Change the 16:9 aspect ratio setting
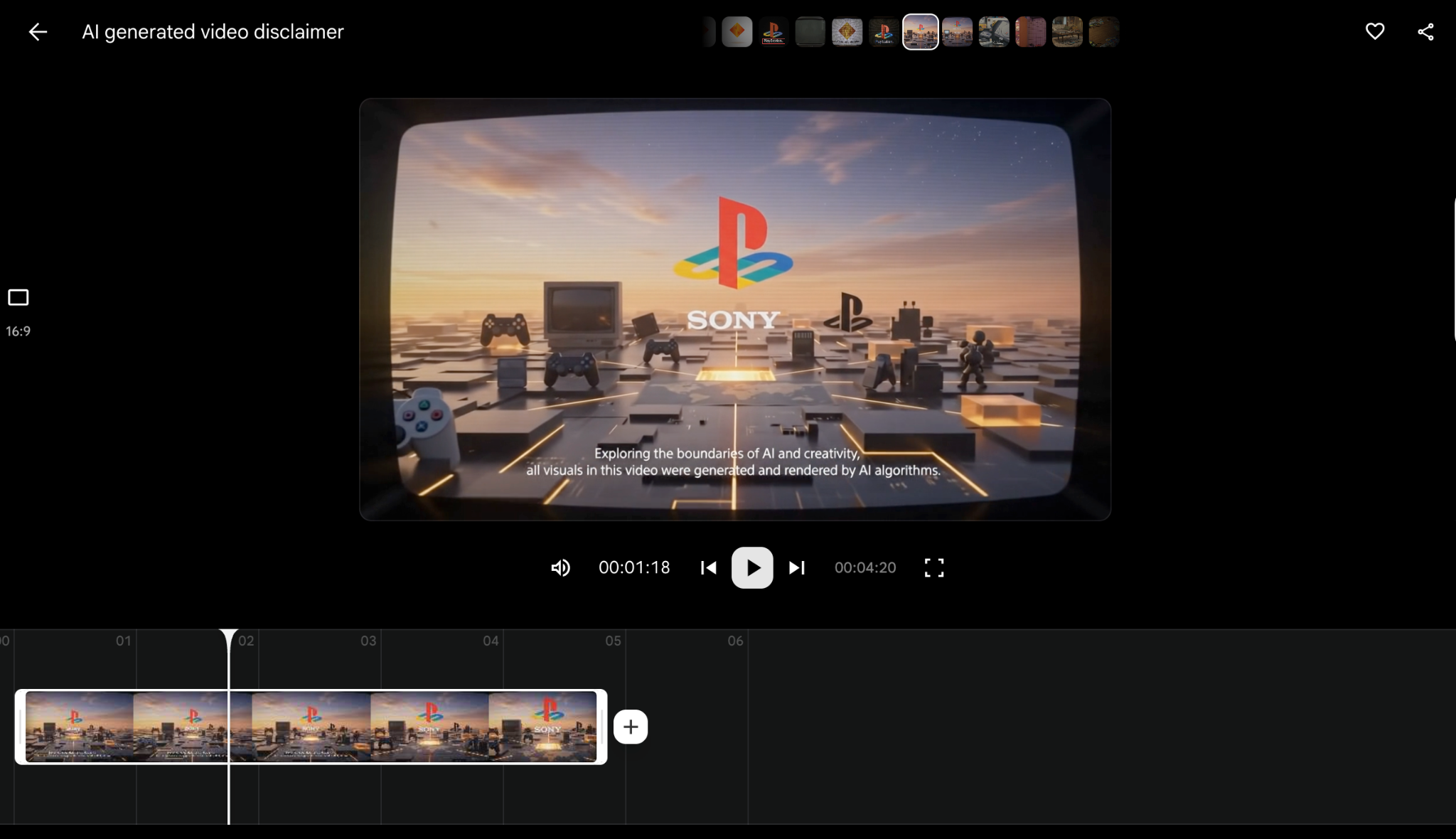Screen dimensions: 1456x839 (18, 312)
